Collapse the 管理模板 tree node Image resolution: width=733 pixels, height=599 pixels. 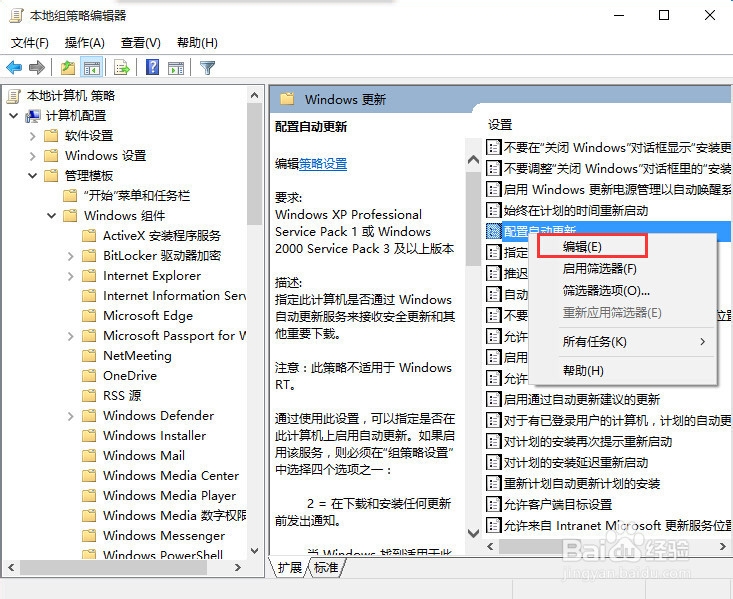(32, 176)
